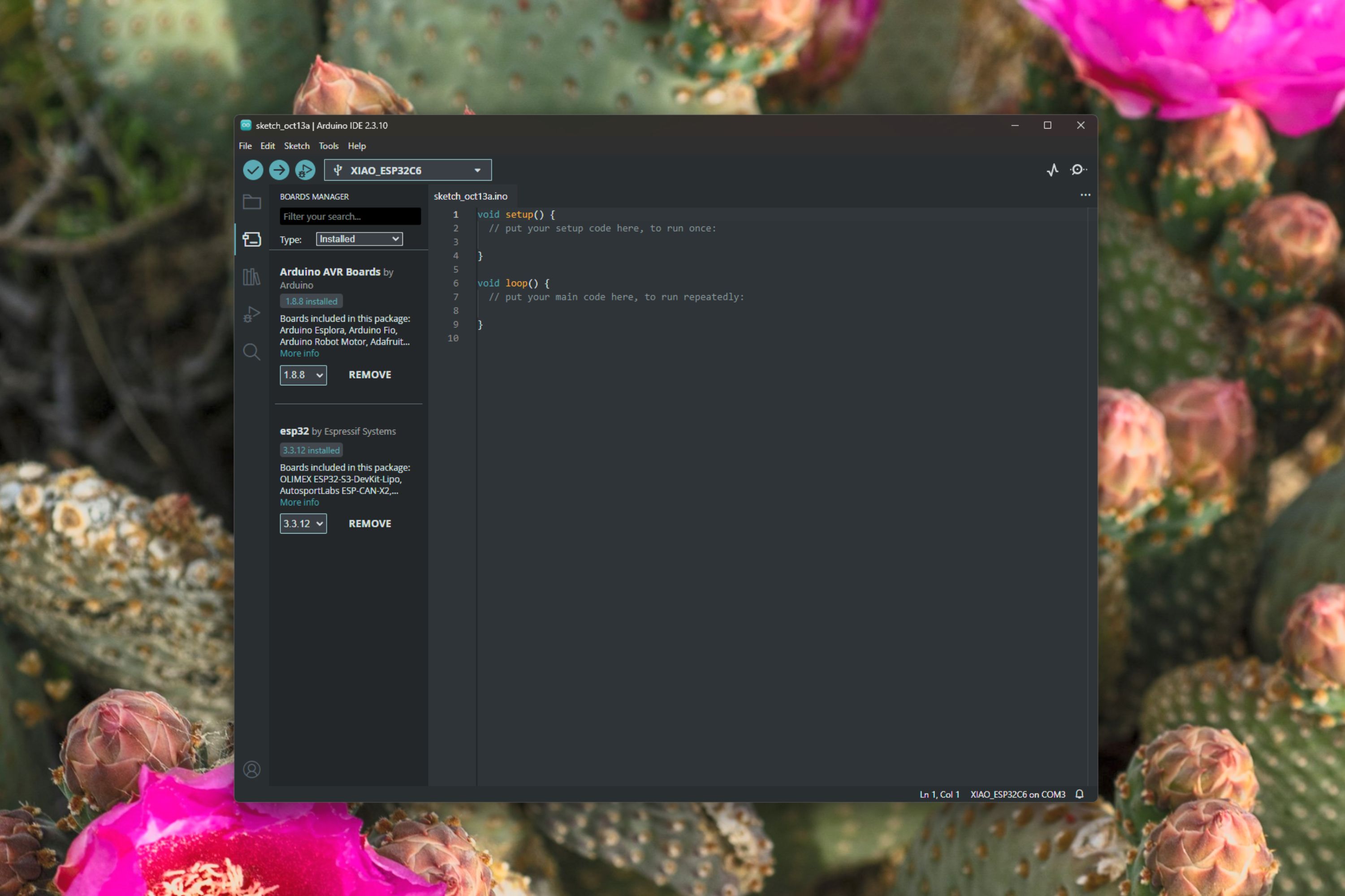Viewport: 1345px width, 896px height.
Task: Maximize the Arduino IDE window
Action: click(x=1047, y=125)
